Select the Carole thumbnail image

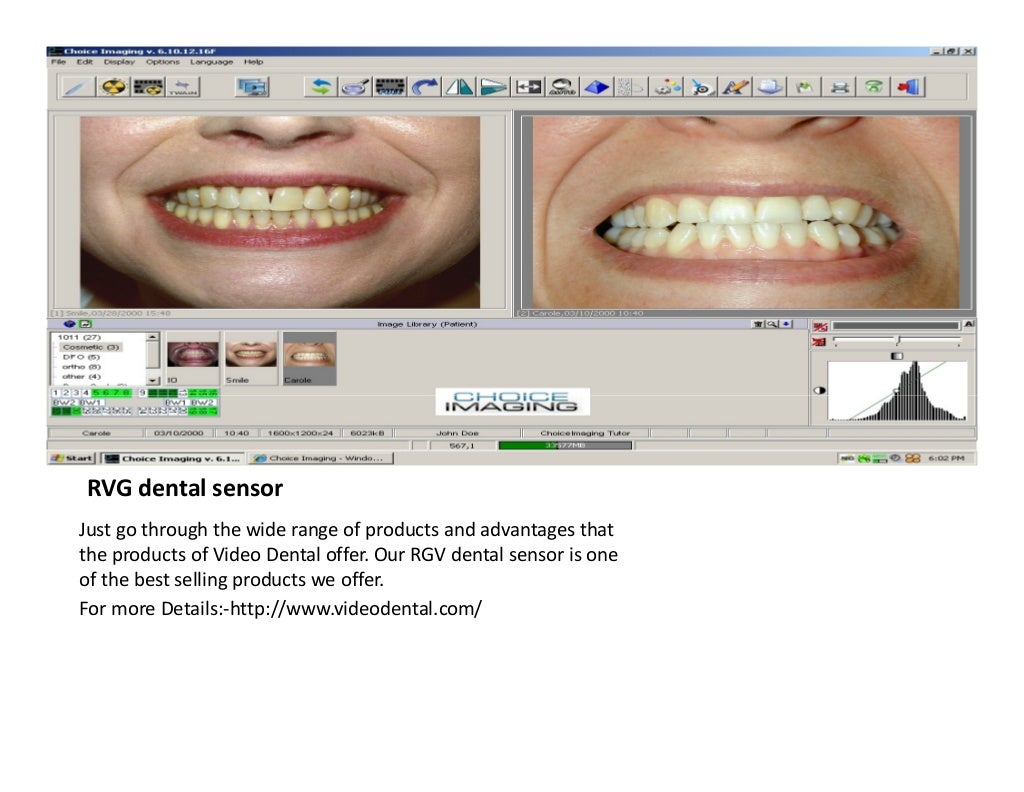tap(310, 358)
